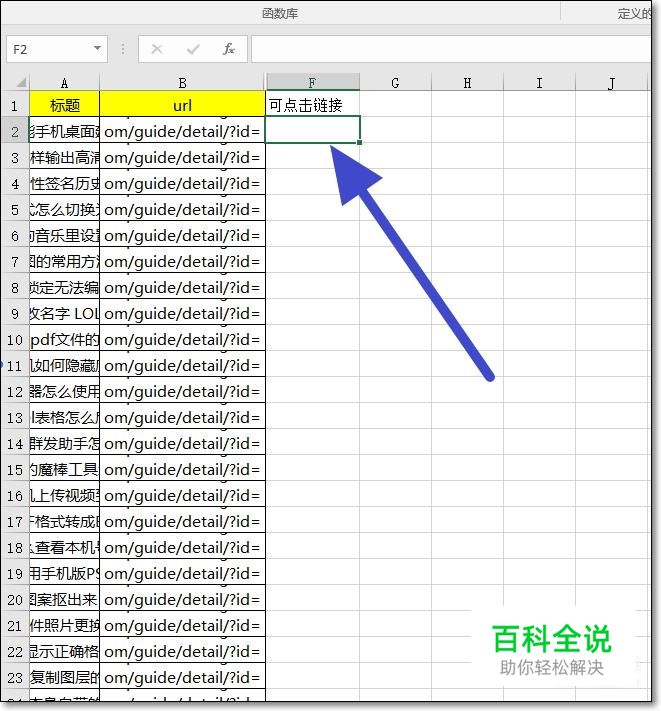Screen dimensions: 661x711
Task: Select row header 20
Action: [15, 600]
